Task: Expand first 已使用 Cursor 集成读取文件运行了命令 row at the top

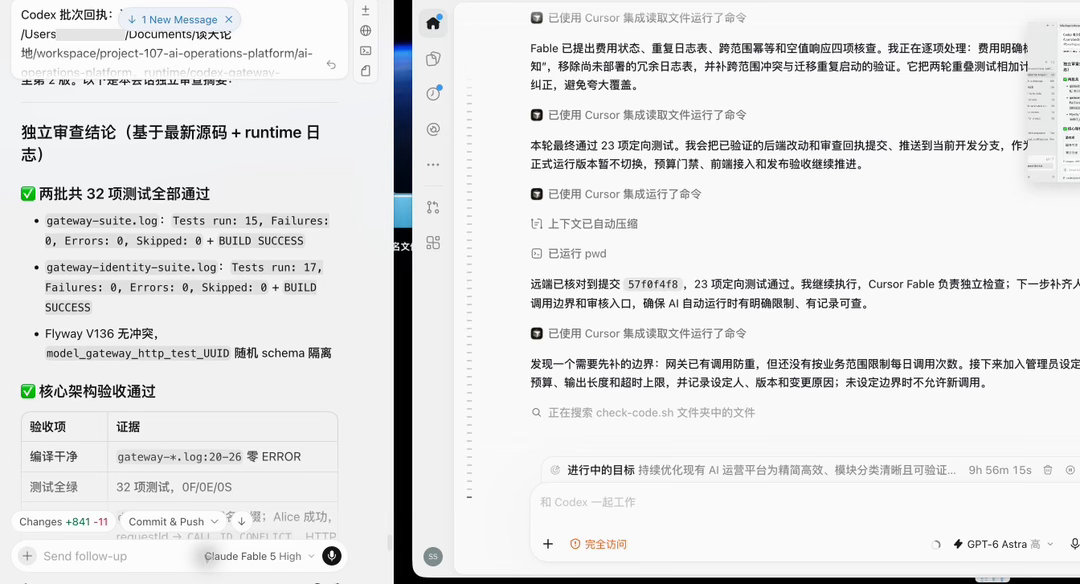Action: (x=638, y=18)
